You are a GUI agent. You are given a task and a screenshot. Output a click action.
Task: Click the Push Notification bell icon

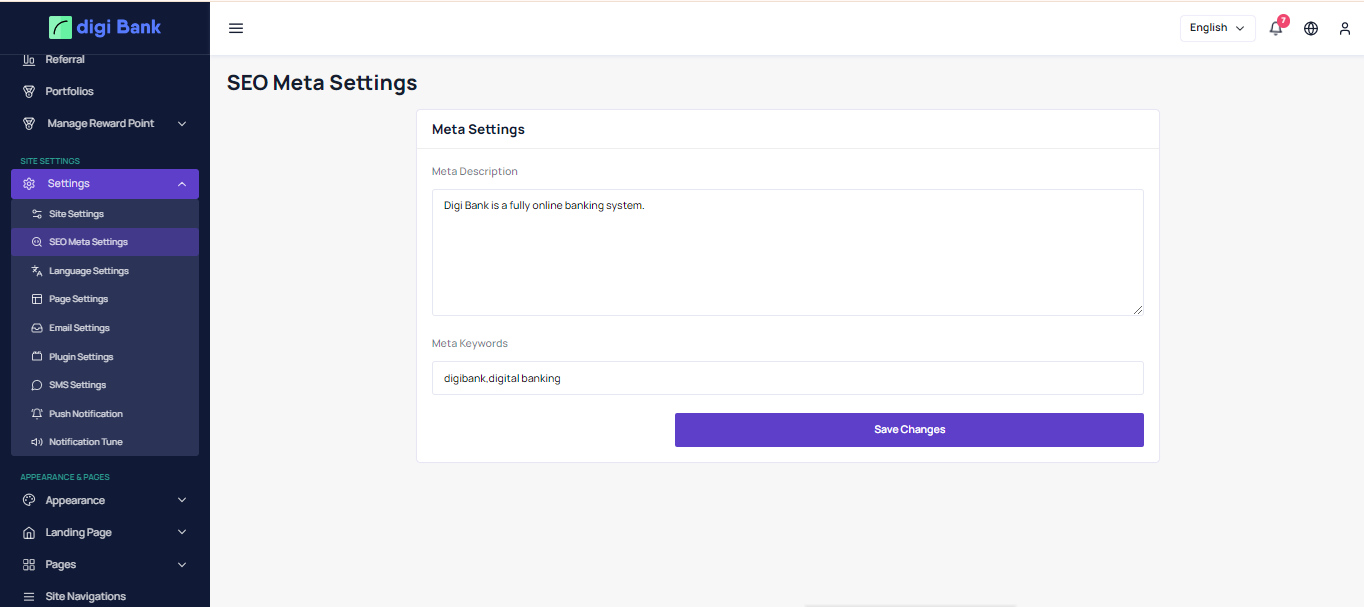[x=37, y=413]
